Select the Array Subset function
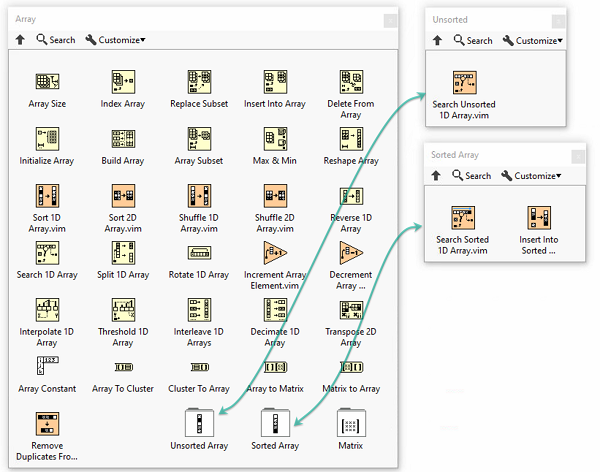Image resolution: width=600 pixels, height=472 pixels. 199,139
